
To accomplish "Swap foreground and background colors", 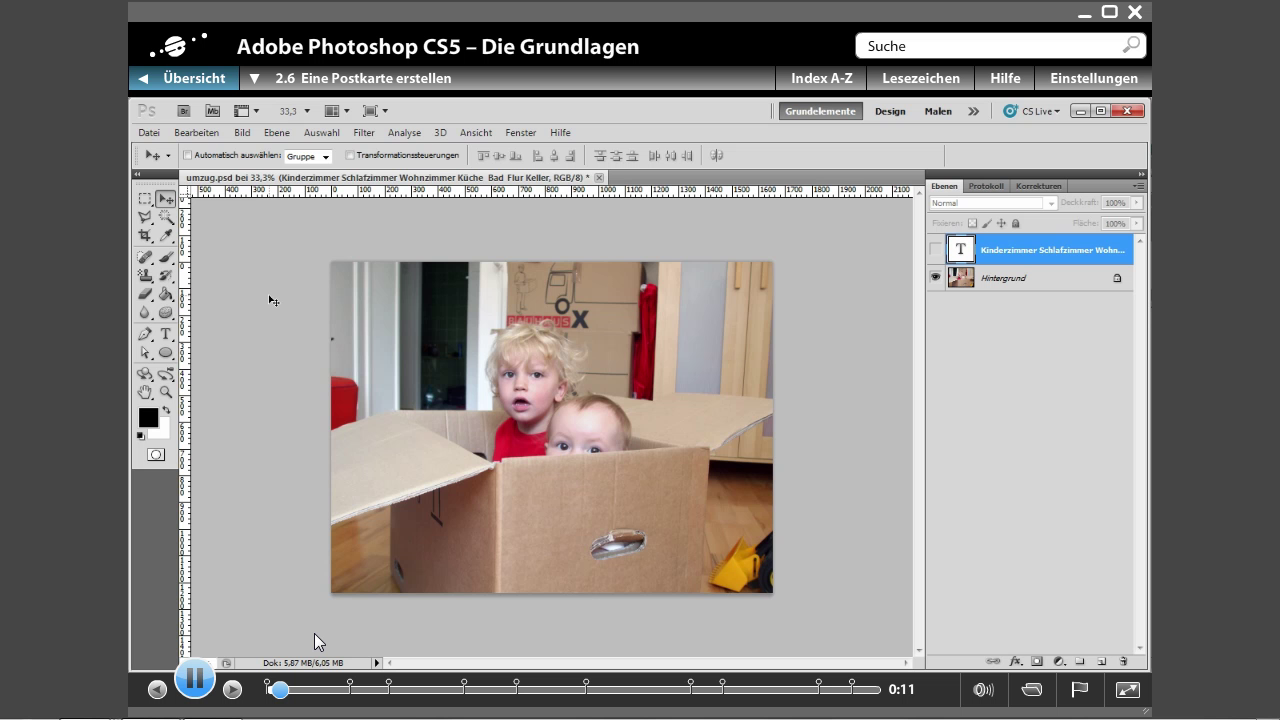I will (166, 409).
